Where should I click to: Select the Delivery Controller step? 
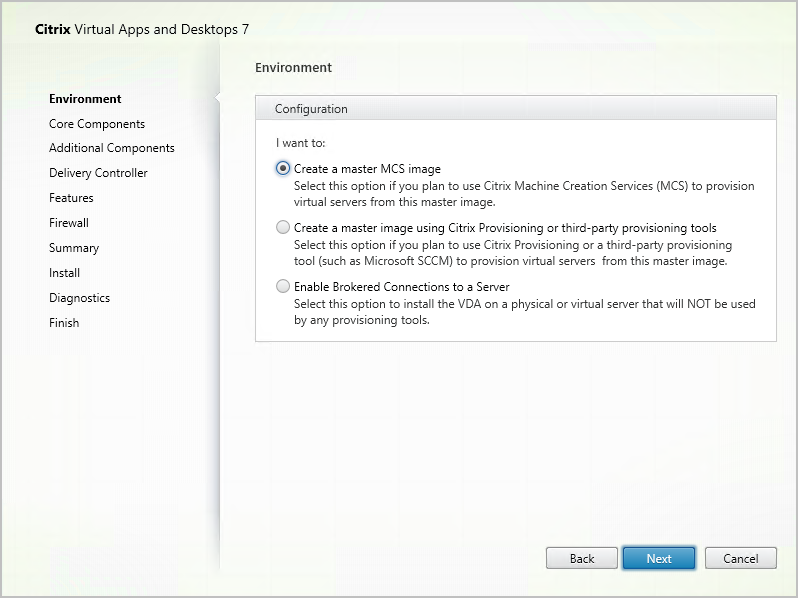pyautogui.click(x=98, y=173)
